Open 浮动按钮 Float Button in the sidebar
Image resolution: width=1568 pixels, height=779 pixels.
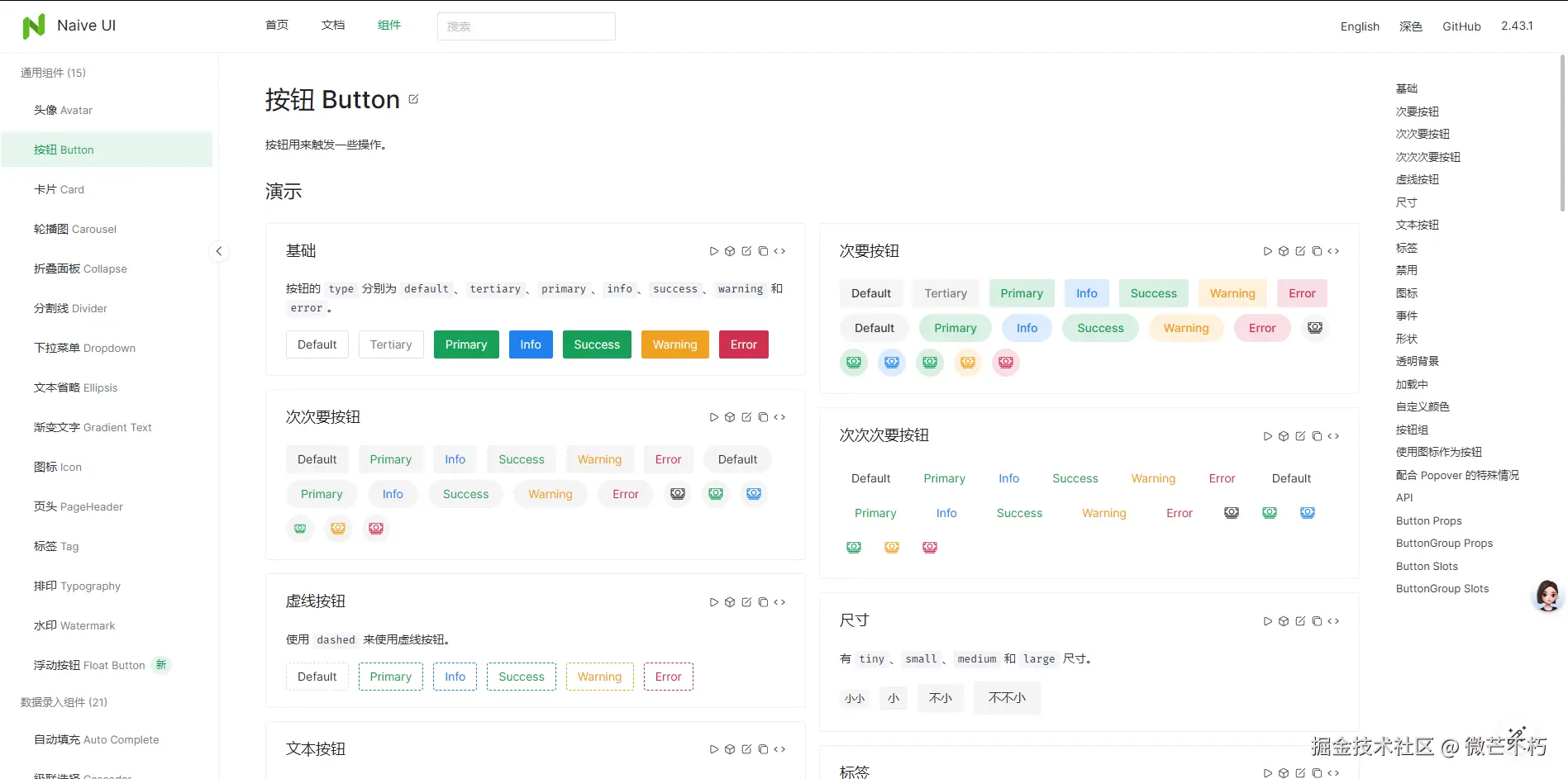(107, 665)
